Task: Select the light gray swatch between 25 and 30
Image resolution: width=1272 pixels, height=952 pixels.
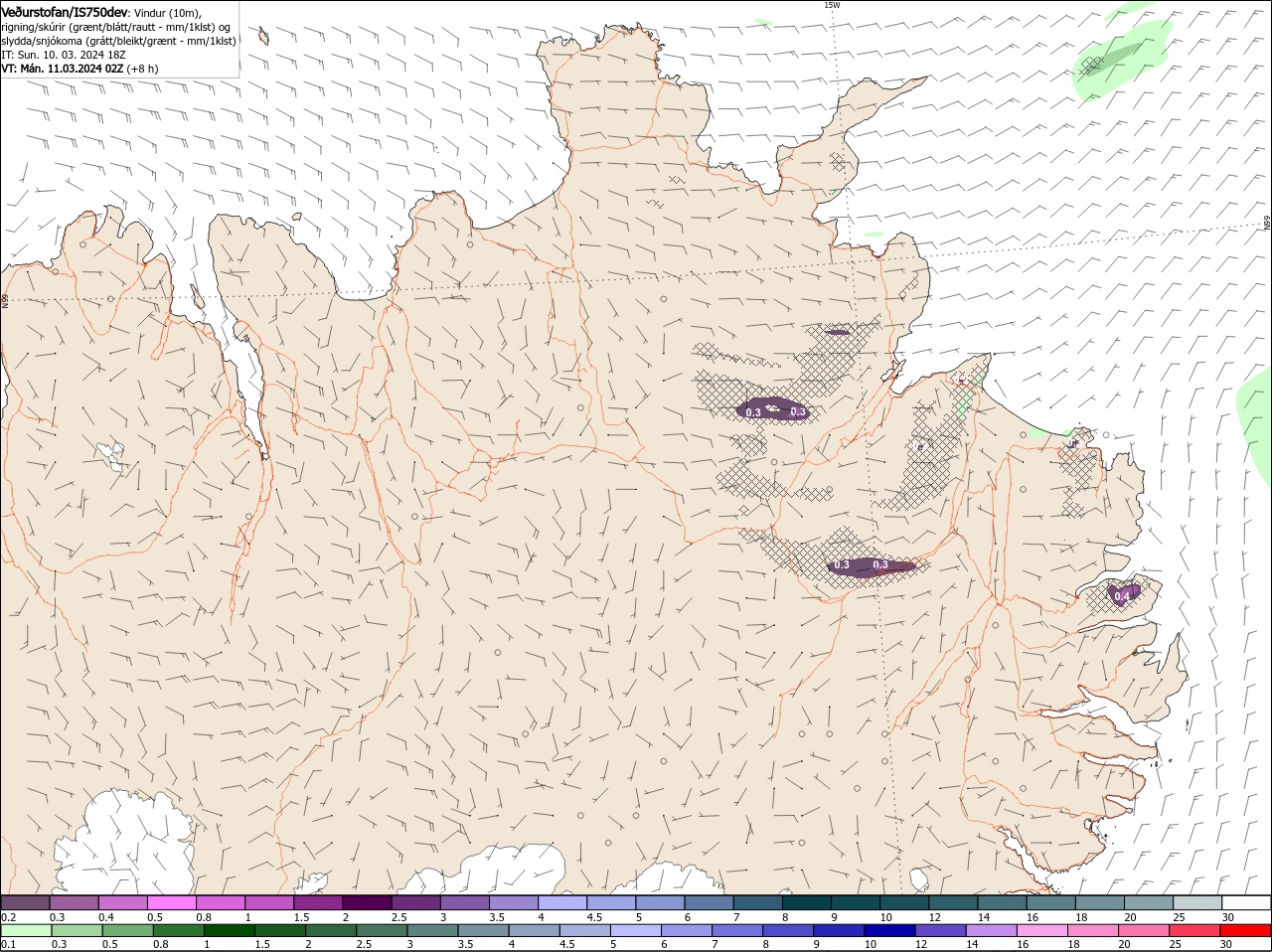Action: 1196,902
